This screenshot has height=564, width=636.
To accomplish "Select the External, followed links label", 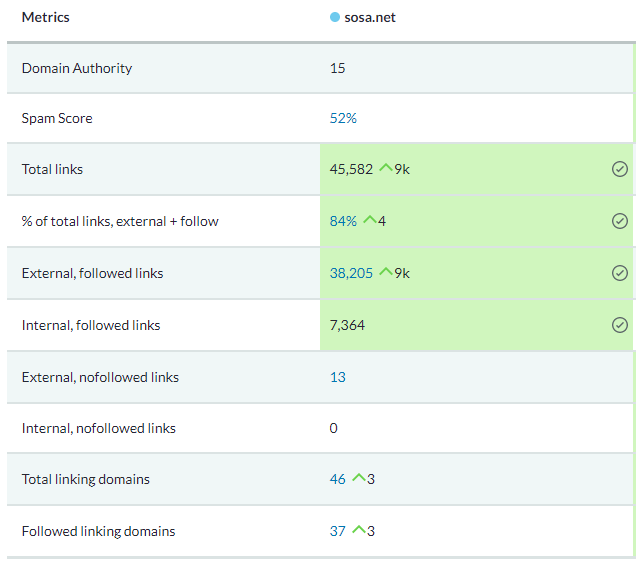I will [x=92, y=273].
